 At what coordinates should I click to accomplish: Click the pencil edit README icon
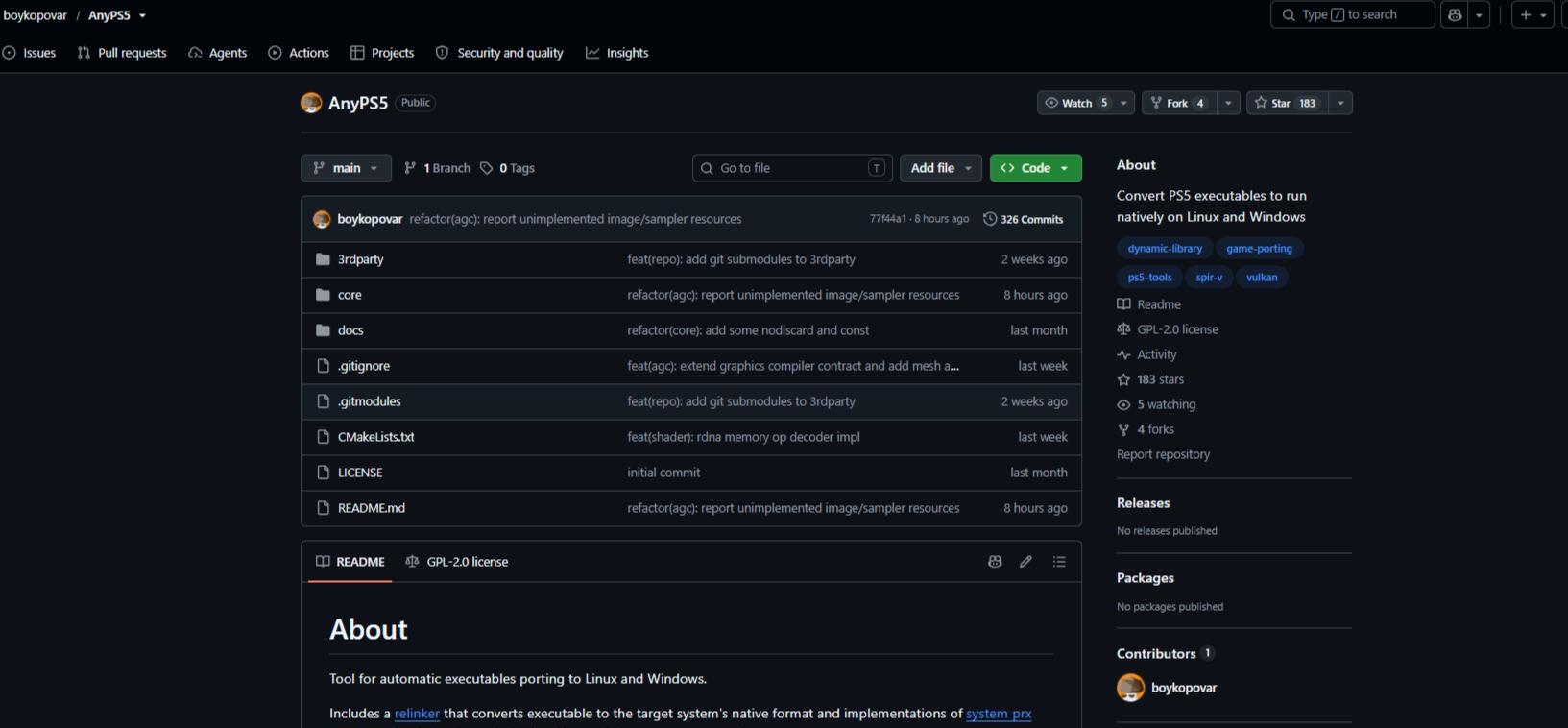[x=1025, y=562]
